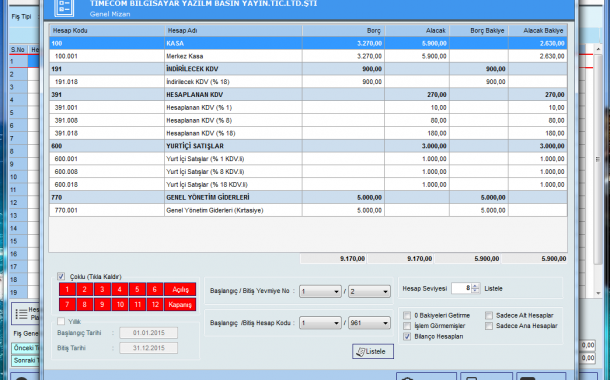This screenshot has height=380, width=610.
Task: Select Yurt İçi Satışlar (% 18 KDV.li) row
Action: 308,184
